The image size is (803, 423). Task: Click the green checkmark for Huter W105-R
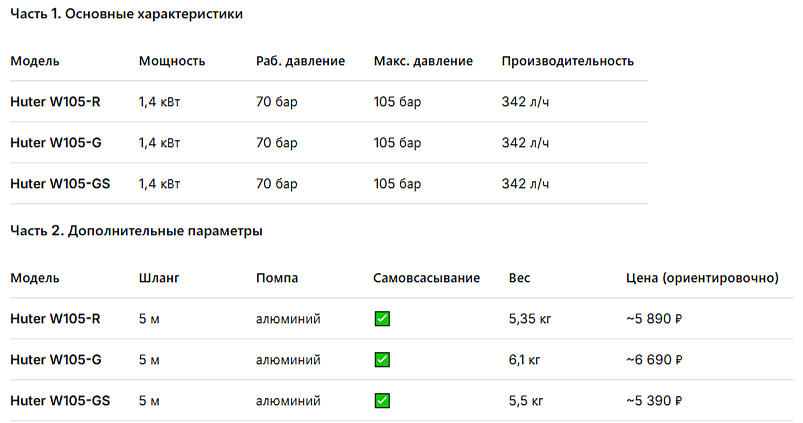382,319
